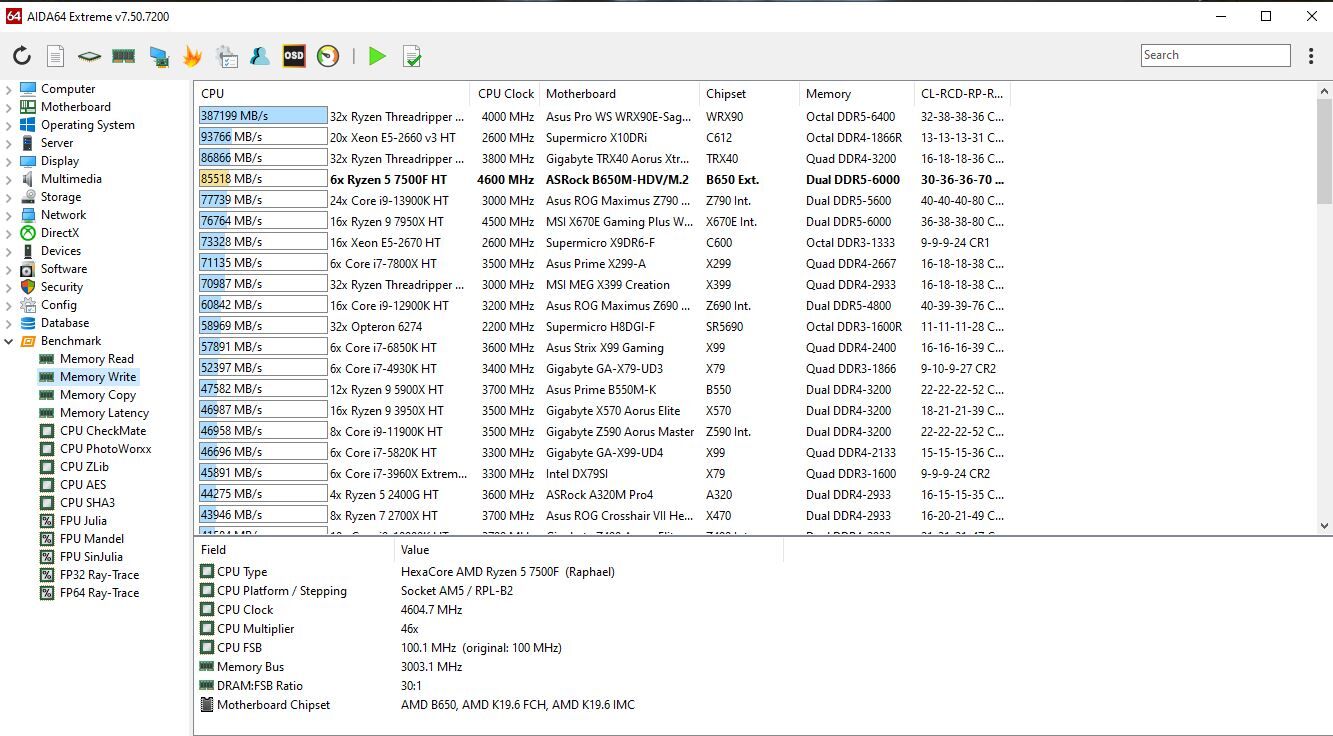Open the CPUID chip icon in toolbar
The width and height of the screenshot is (1333, 736).
(89, 56)
